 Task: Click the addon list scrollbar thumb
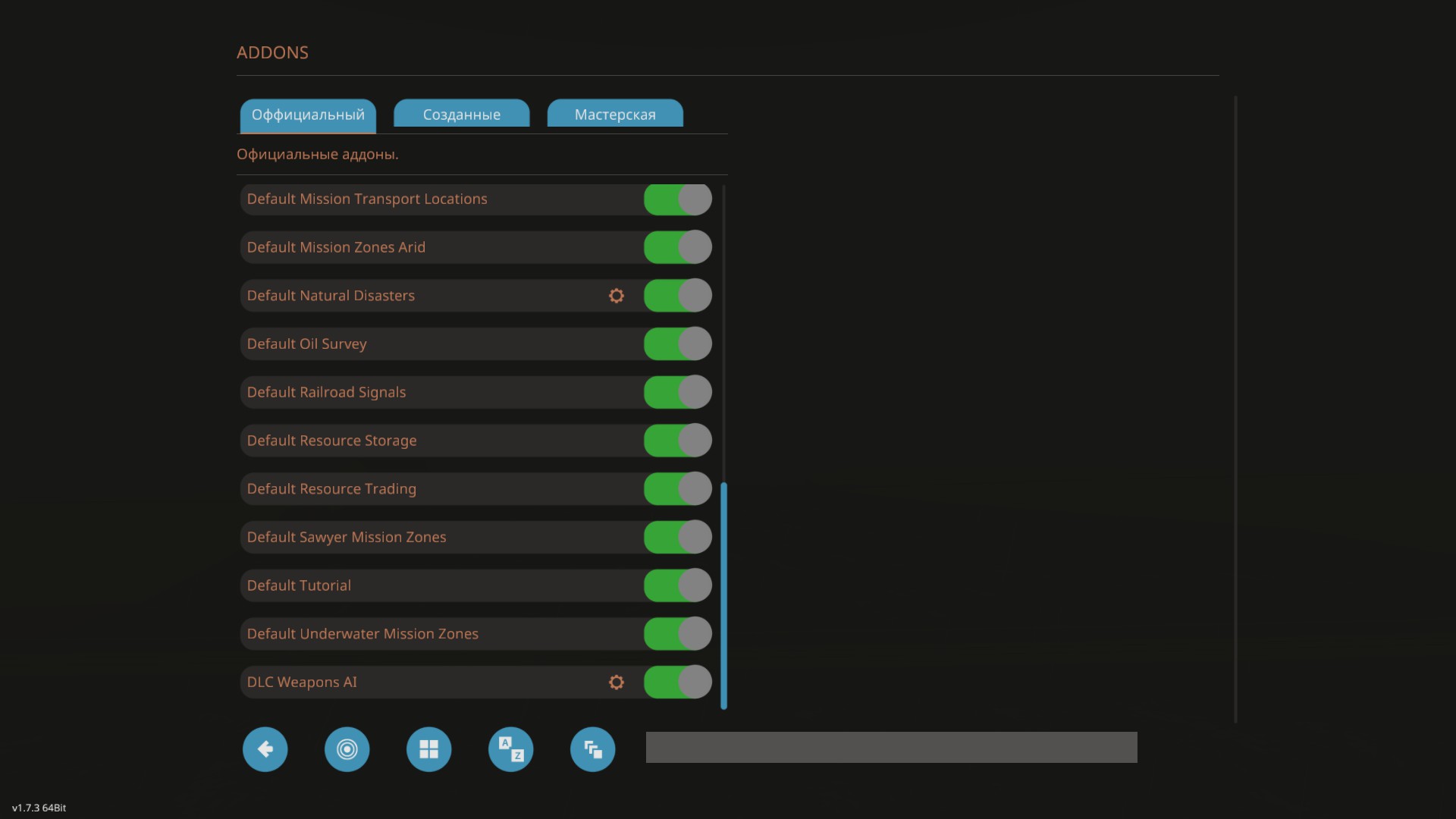point(723,595)
